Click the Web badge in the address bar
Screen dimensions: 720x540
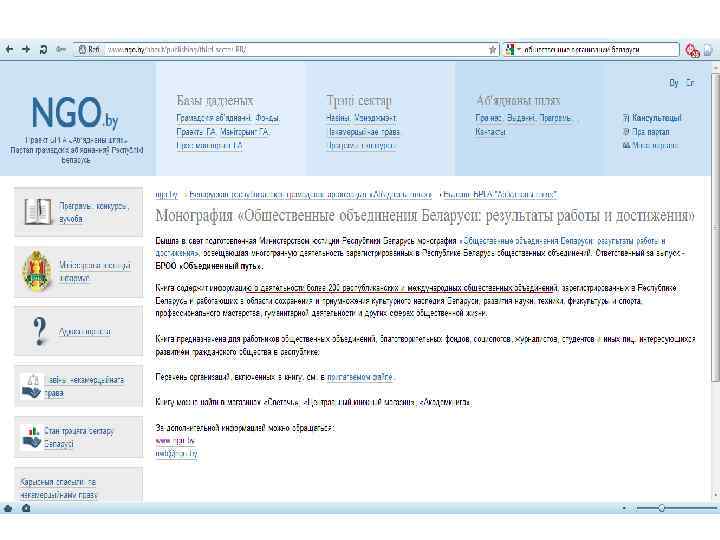click(89, 50)
